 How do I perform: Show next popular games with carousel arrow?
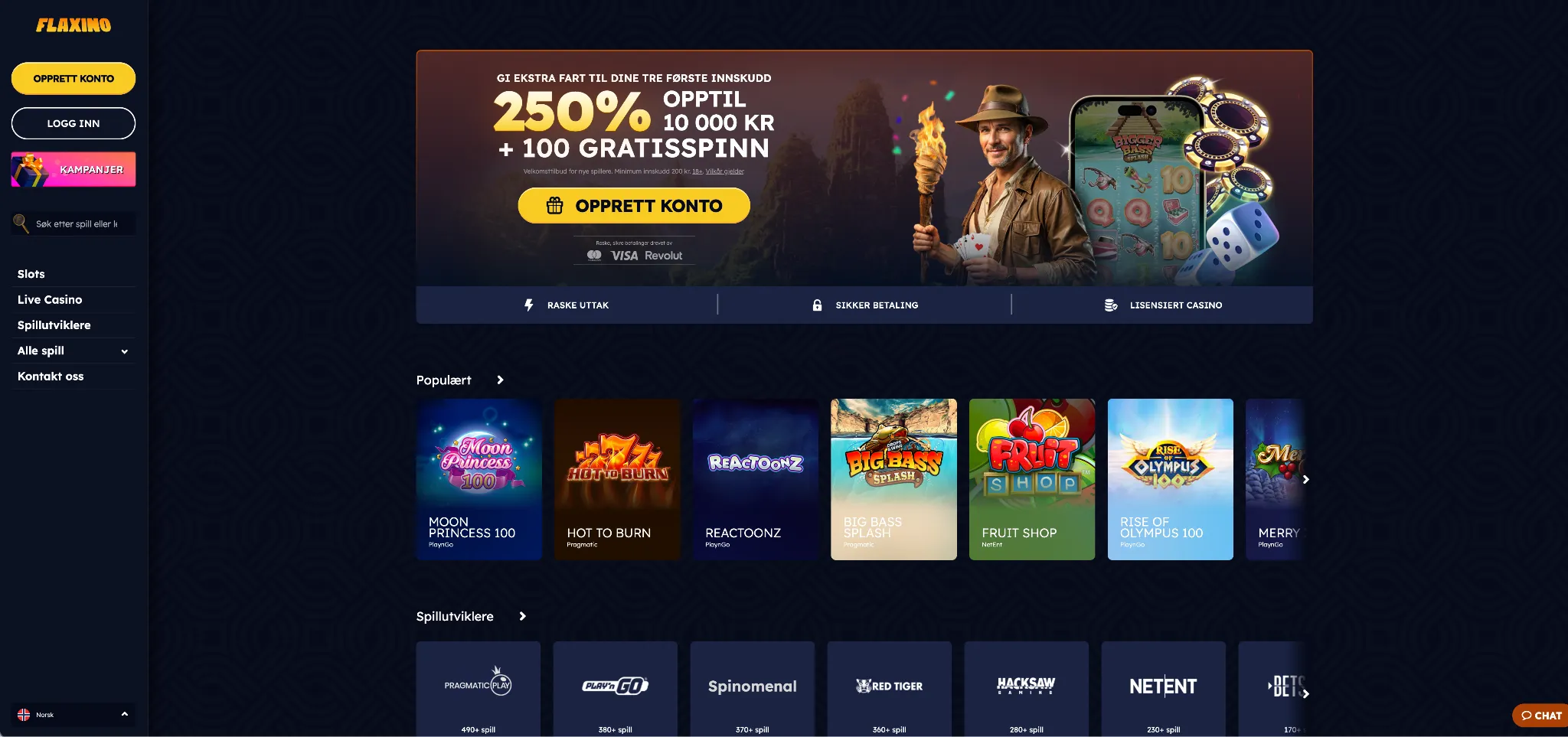[x=1305, y=479]
